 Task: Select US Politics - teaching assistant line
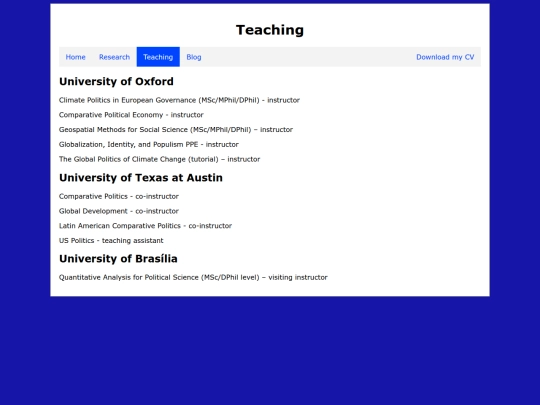pos(111,241)
